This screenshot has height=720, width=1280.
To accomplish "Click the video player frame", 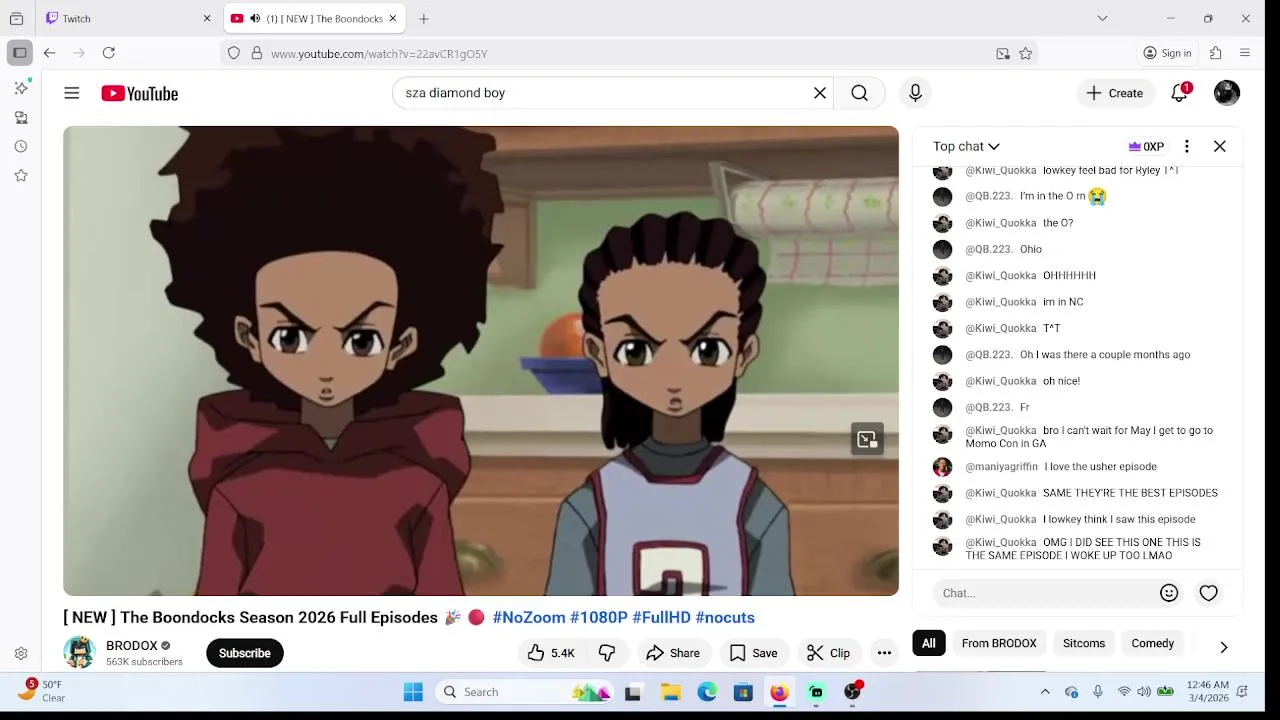I will point(481,361).
